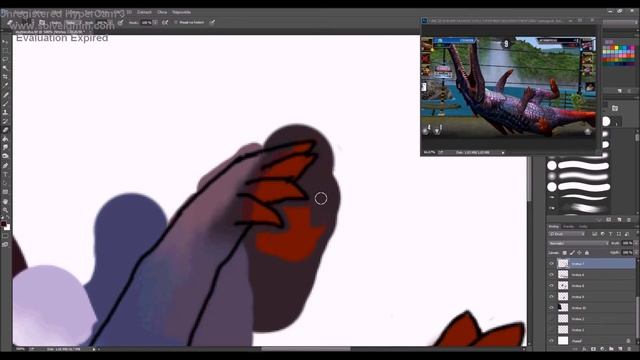The height and width of the screenshot is (360, 640).
Task: Select the Rectangle shape tool
Action: coord(5,192)
